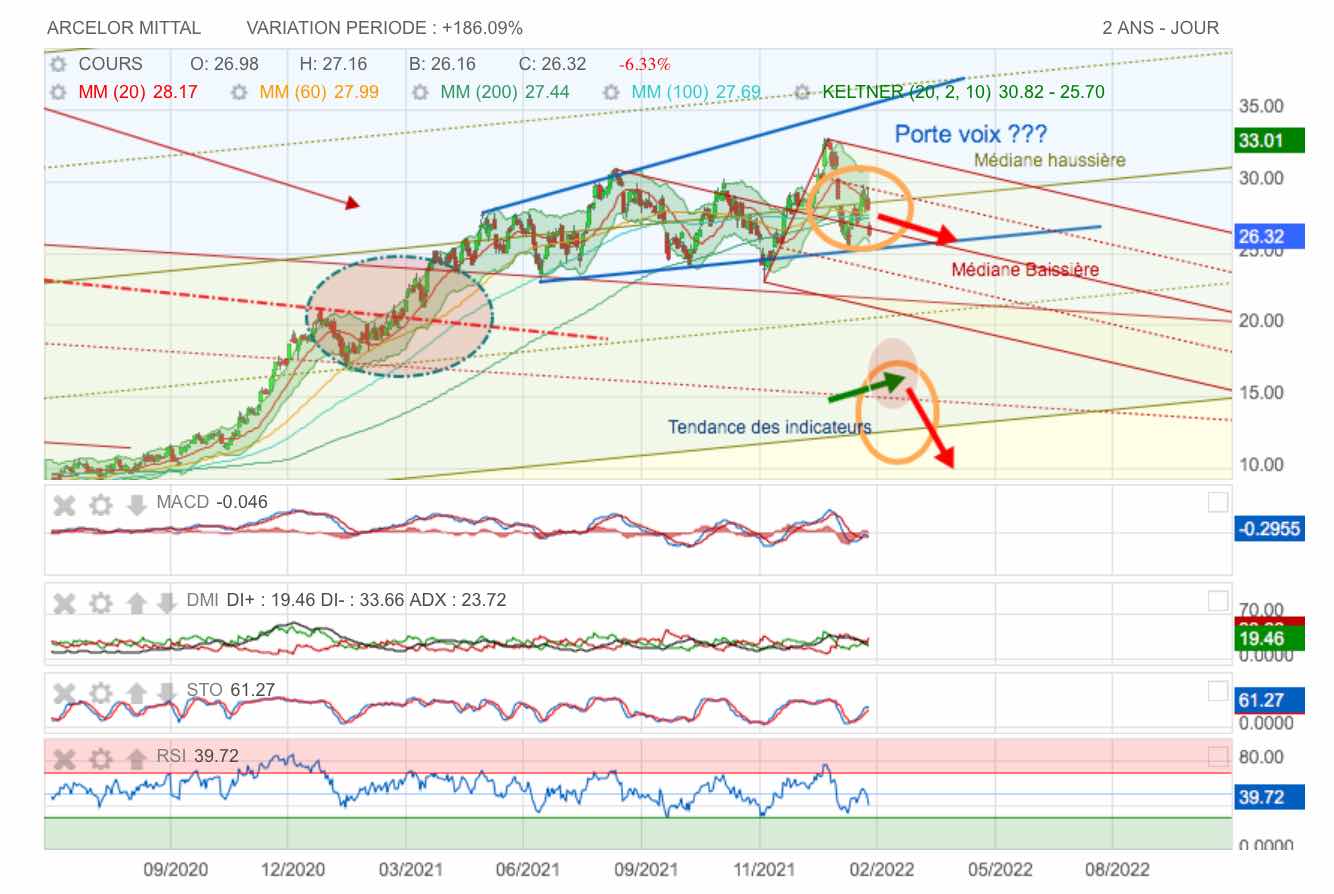Screen dimensions: 1334x894
Task: Click the MACD -0.2955 value tag
Action: click(x=1270, y=529)
